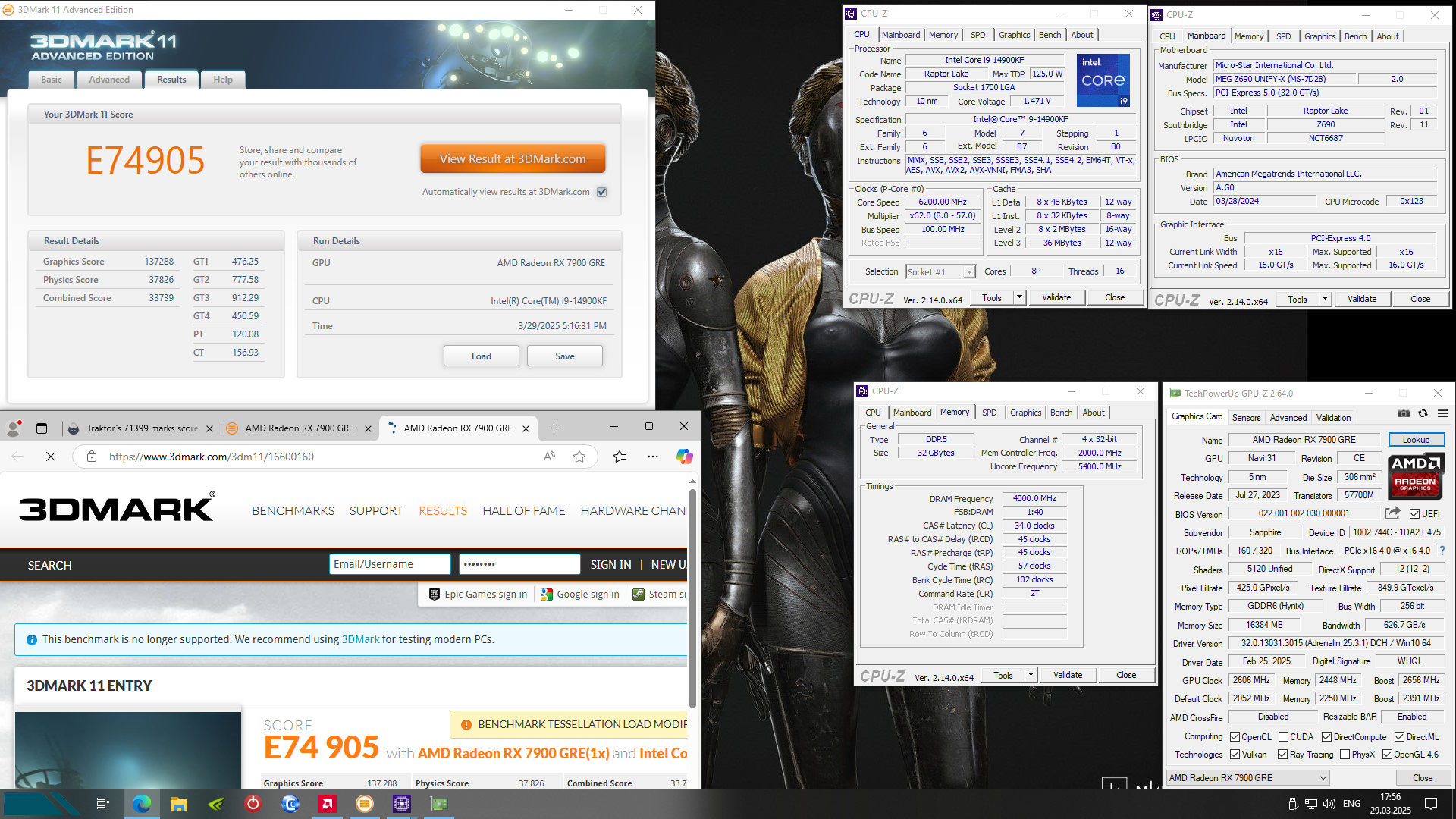
Task: Toggle the UEFI checkbox in GPU-Z
Action: coord(1414,514)
